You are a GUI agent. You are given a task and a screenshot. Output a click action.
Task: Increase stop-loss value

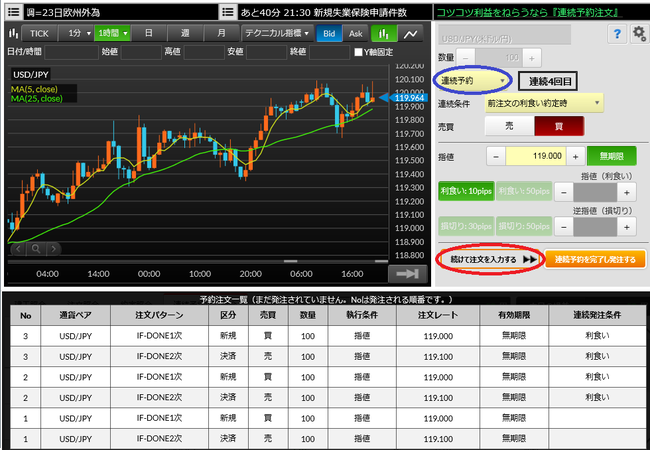click(x=626, y=227)
